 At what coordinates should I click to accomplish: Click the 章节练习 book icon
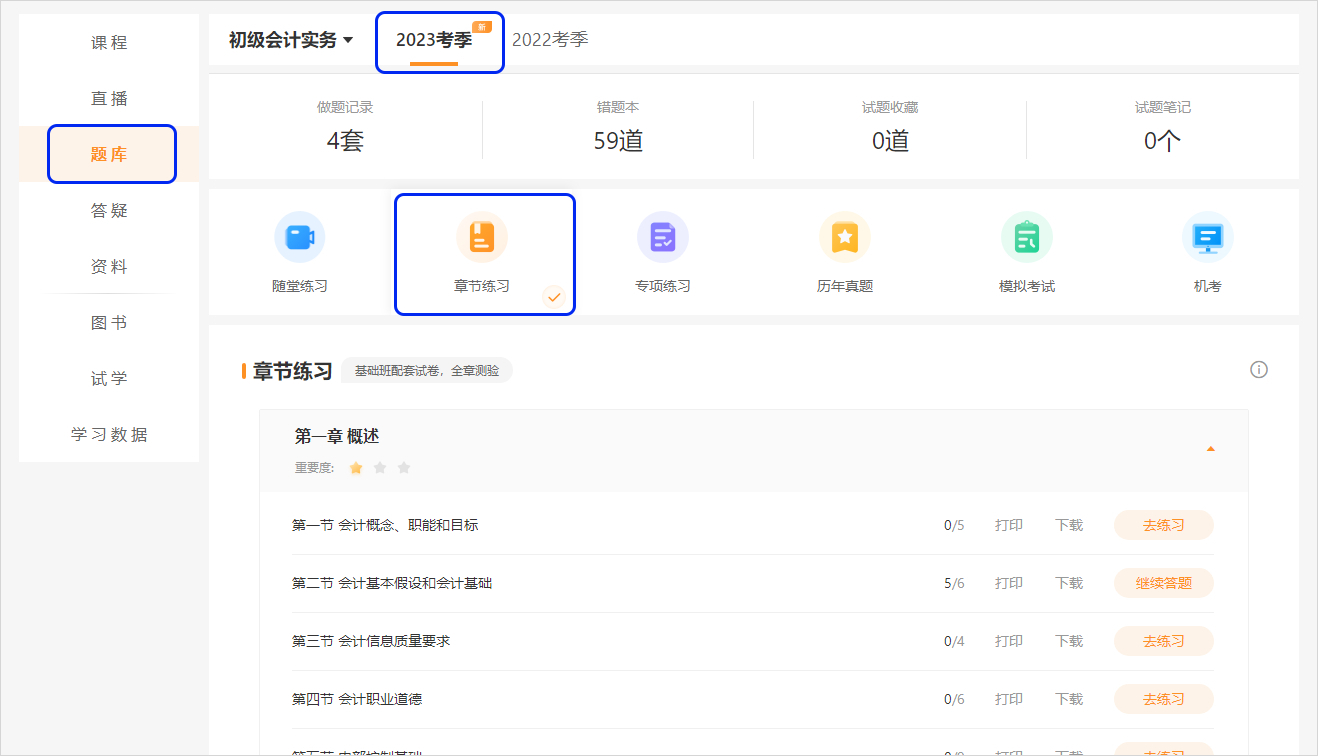click(x=481, y=236)
